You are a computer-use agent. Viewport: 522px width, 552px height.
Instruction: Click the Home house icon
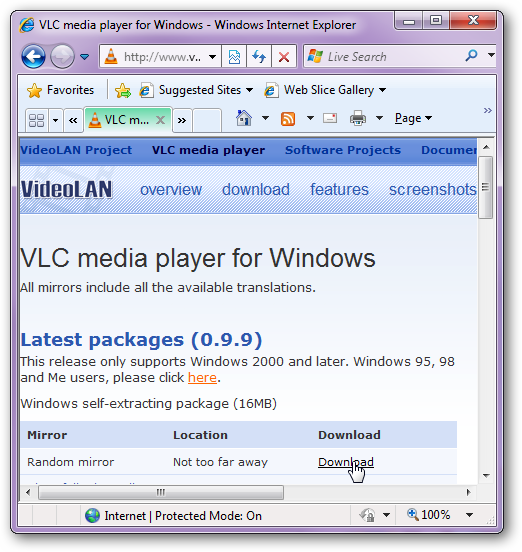click(x=244, y=118)
